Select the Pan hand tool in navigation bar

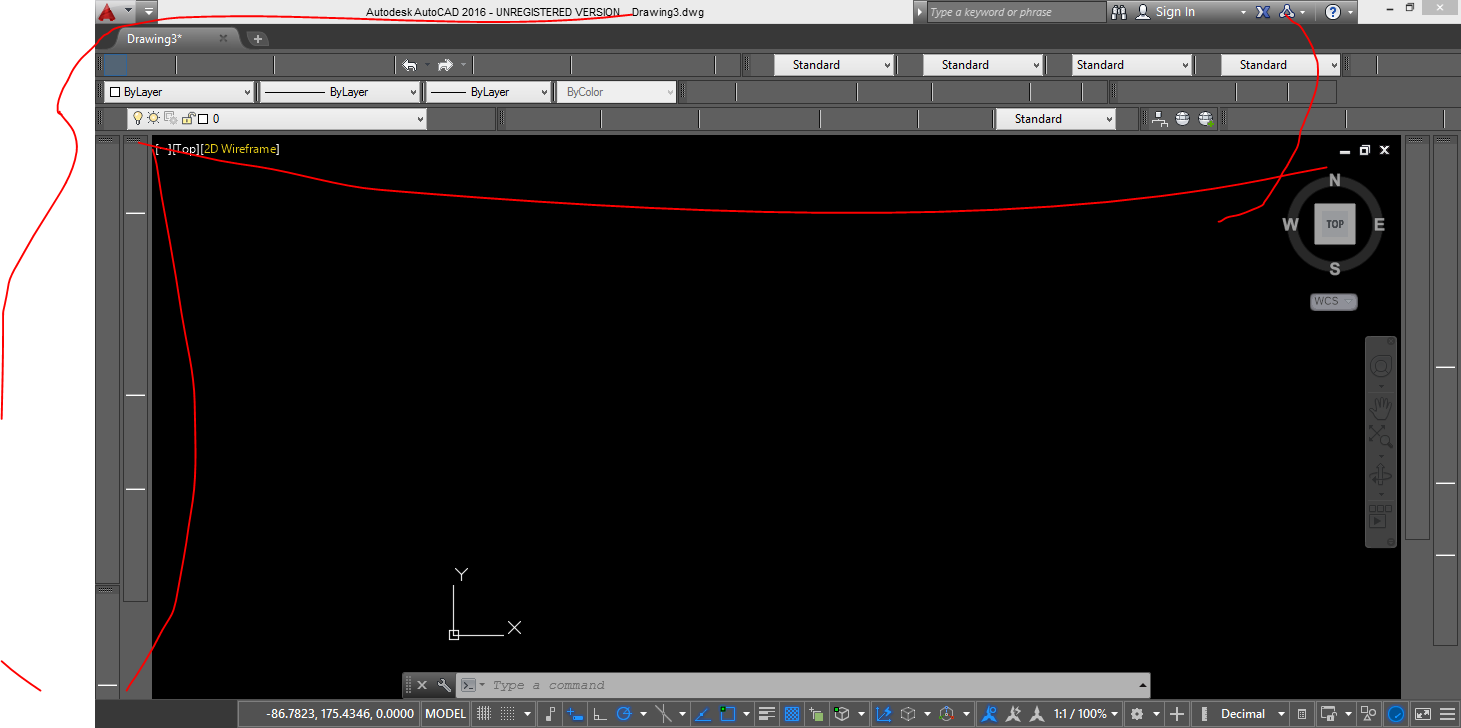(x=1381, y=407)
